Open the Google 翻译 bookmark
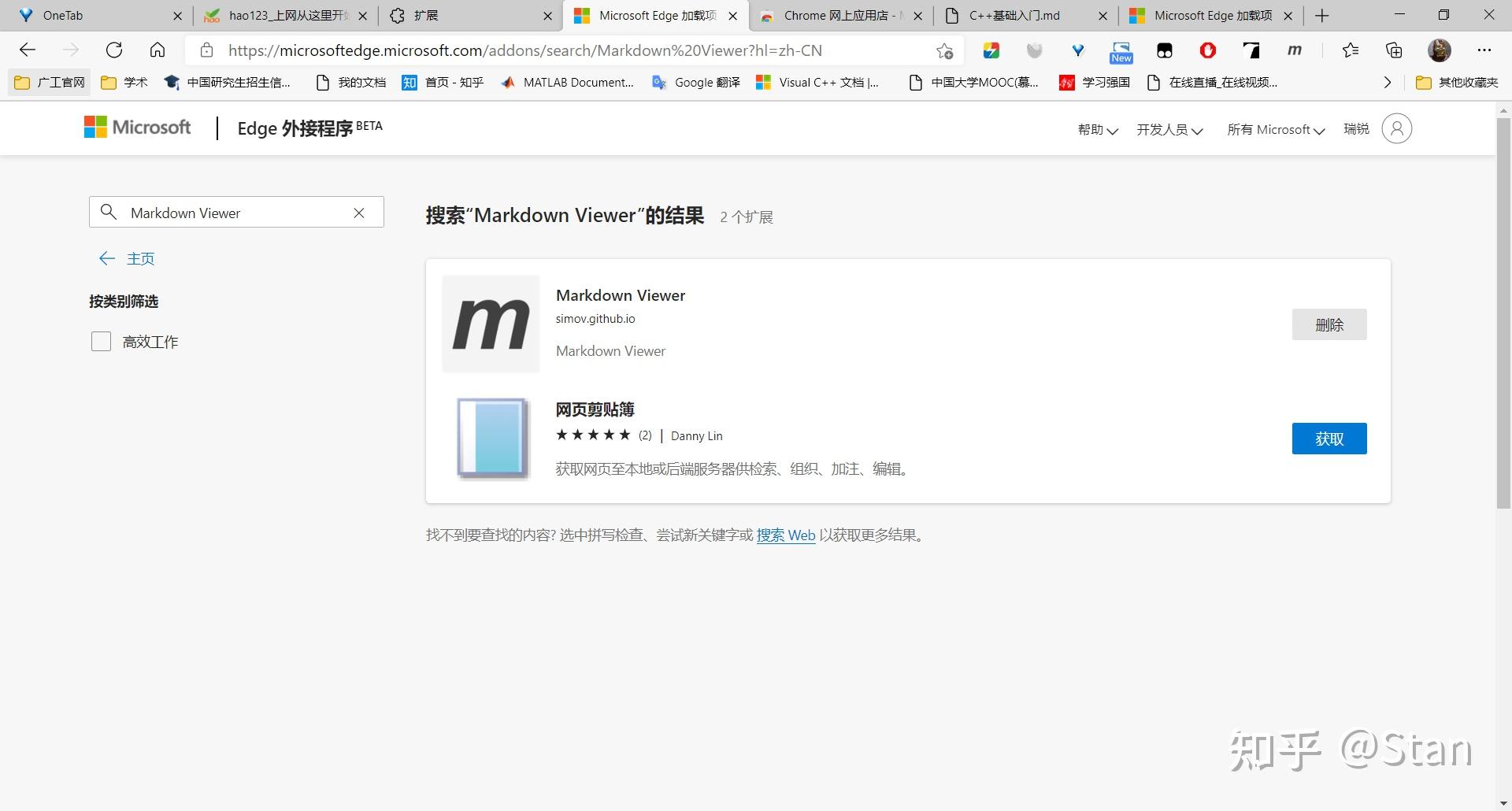The width and height of the screenshot is (1512, 811). (696, 83)
